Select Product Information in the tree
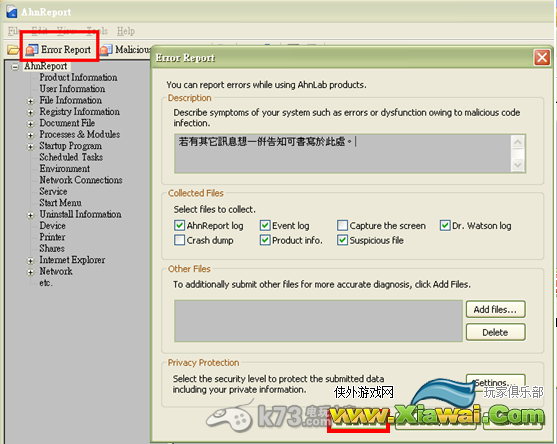Viewport: 557px width, 444px height. point(78,77)
